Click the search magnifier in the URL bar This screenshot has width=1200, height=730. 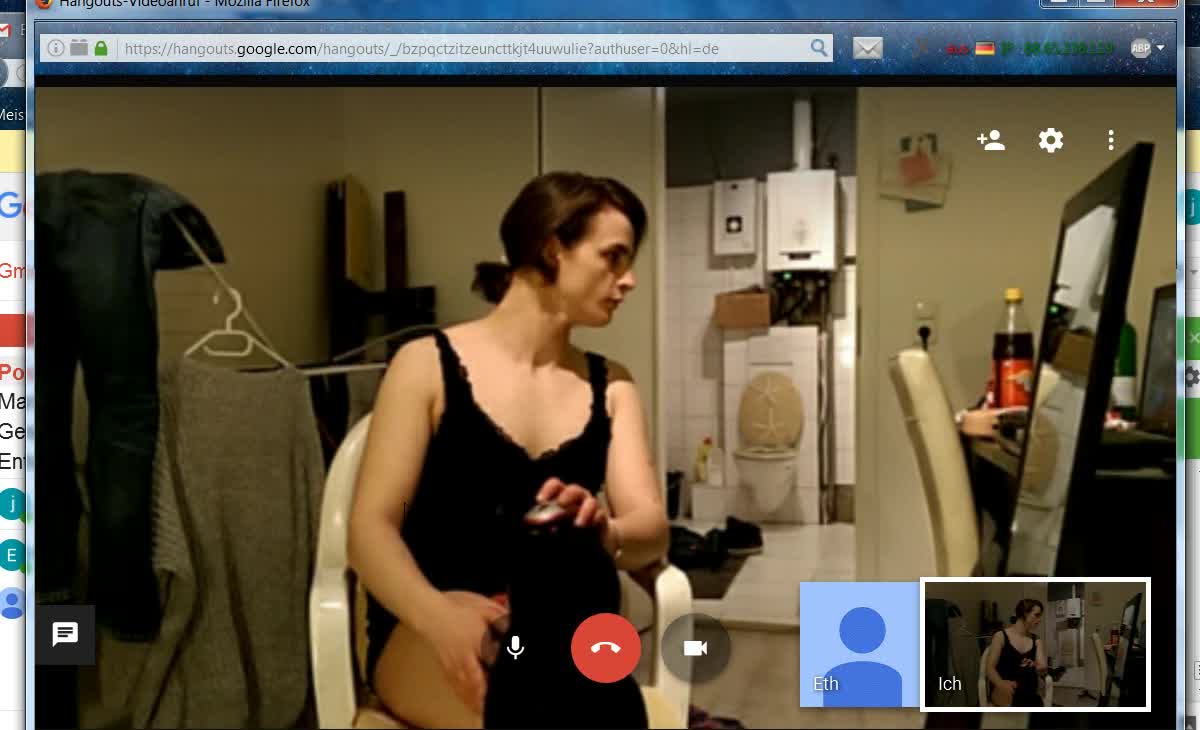pyautogui.click(x=819, y=48)
